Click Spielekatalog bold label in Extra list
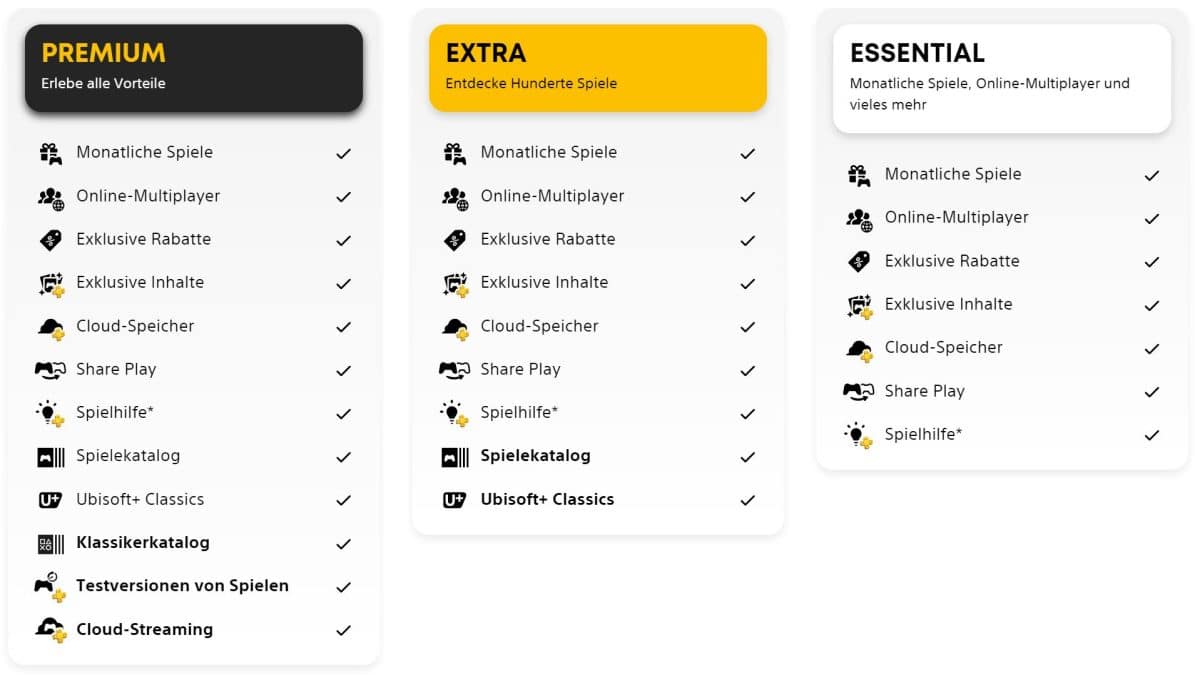 pyautogui.click(x=535, y=456)
